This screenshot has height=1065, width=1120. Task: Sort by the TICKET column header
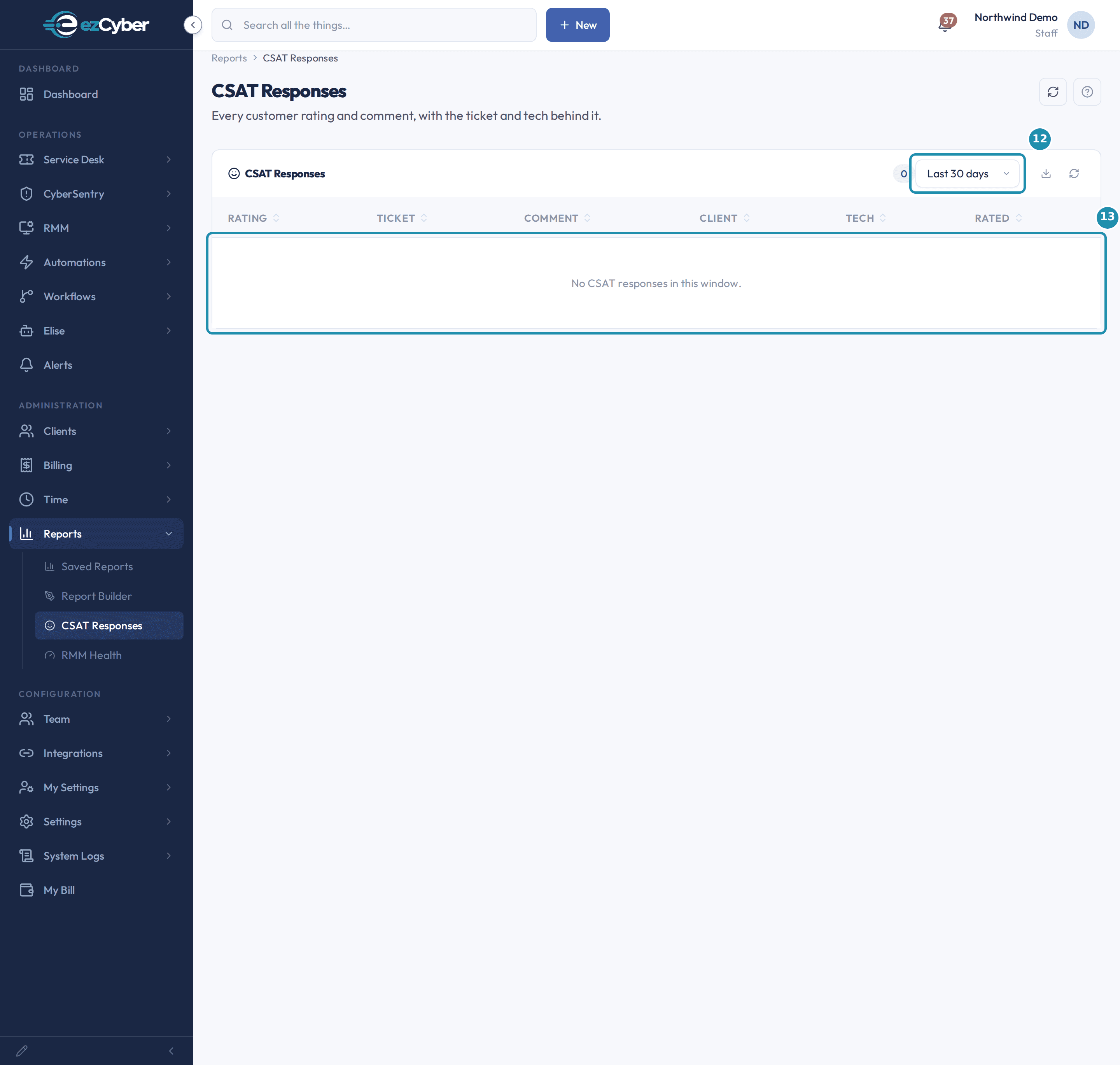click(402, 218)
